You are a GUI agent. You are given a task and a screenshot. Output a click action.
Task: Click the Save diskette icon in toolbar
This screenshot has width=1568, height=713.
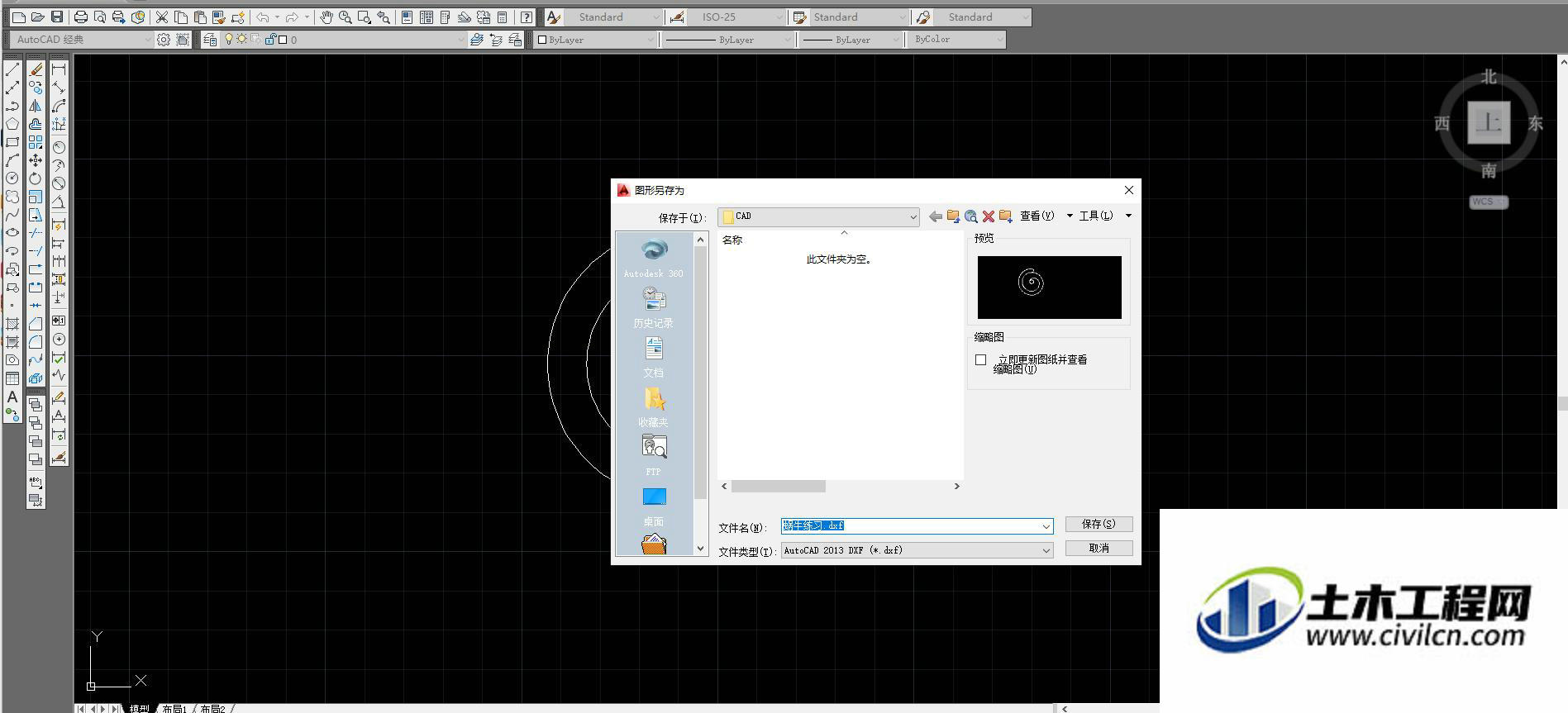pyautogui.click(x=57, y=17)
